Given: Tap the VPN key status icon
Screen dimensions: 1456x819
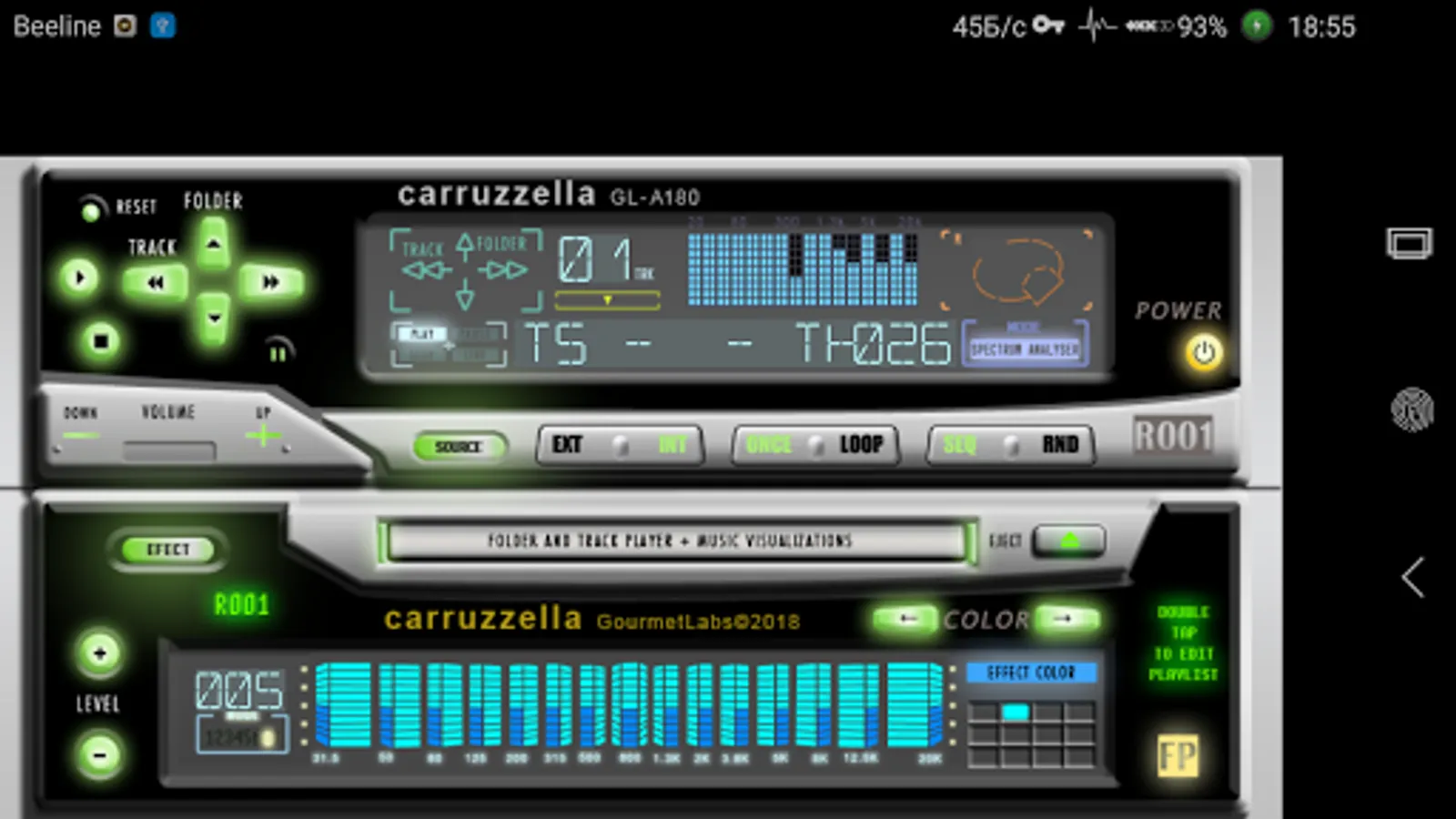Looking at the screenshot, I should pyautogui.click(x=1048, y=25).
